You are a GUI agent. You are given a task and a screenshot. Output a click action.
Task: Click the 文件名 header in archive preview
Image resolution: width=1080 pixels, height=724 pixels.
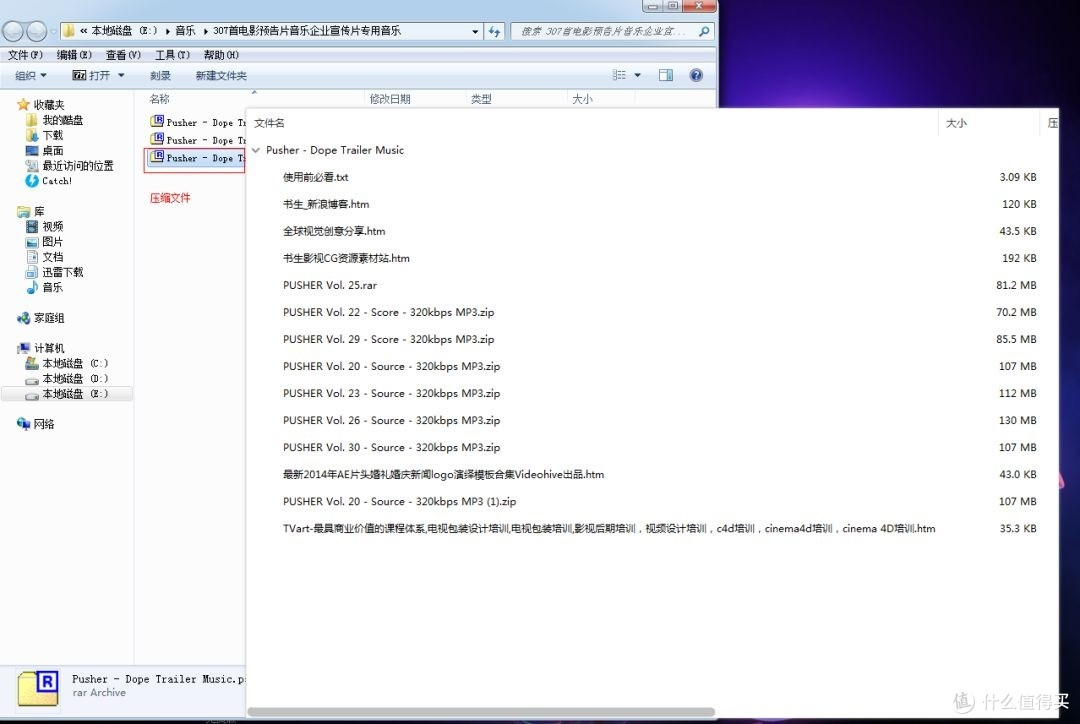pos(269,123)
